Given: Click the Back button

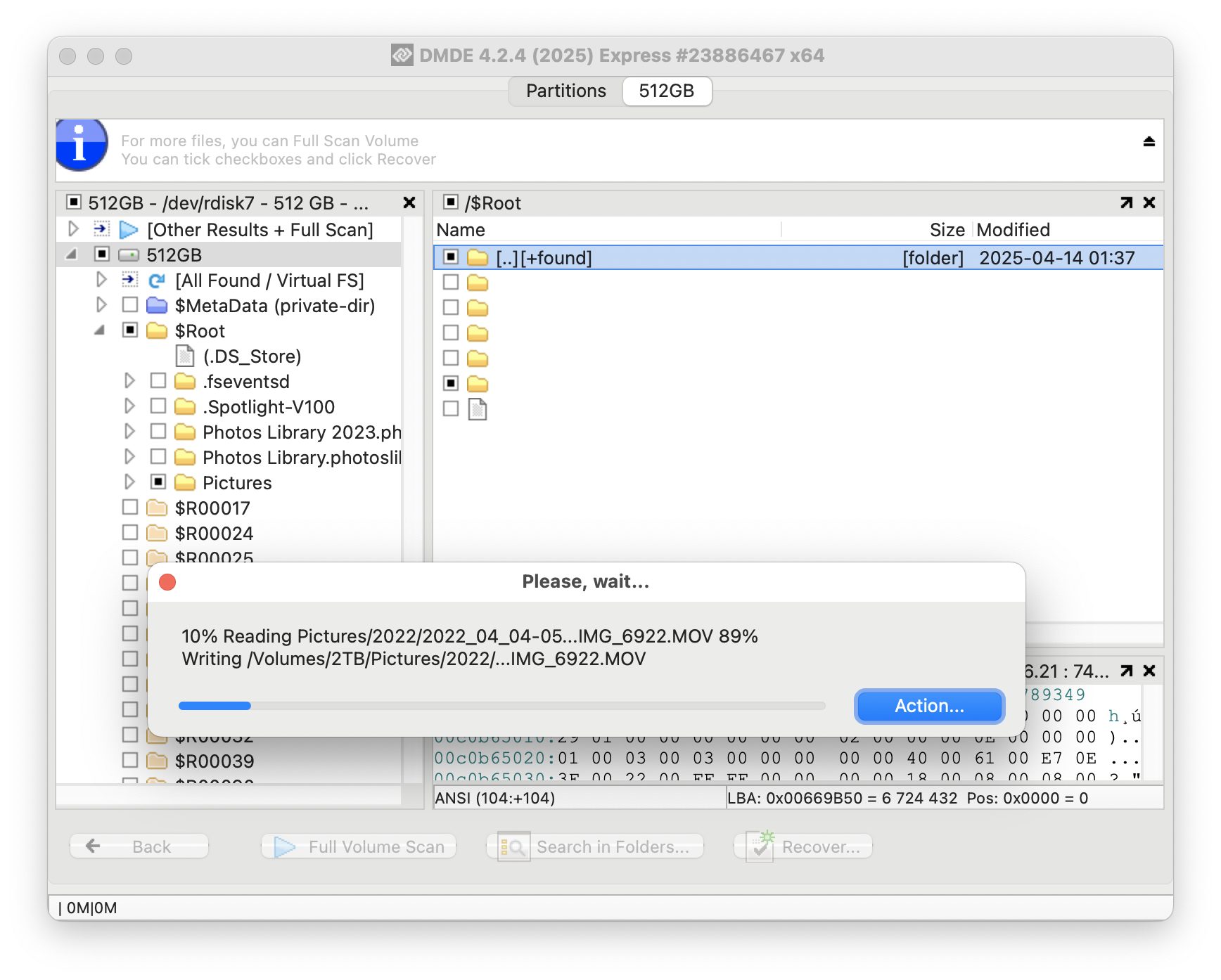Looking at the screenshot, I should click(139, 846).
